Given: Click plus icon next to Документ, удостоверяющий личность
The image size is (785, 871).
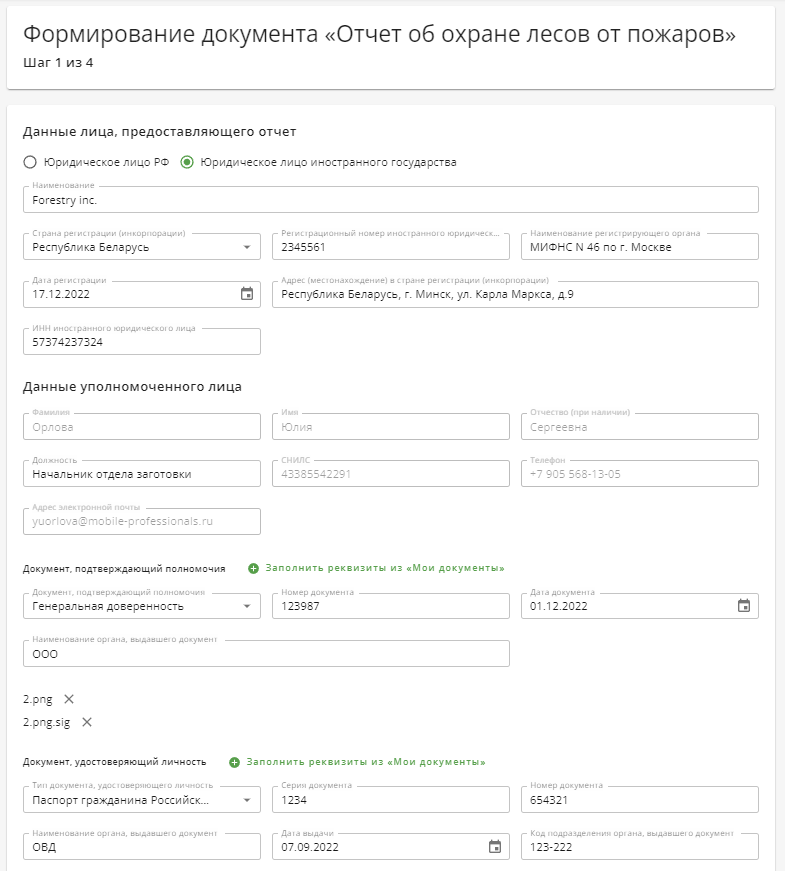Looking at the screenshot, I should coord(234,762).
